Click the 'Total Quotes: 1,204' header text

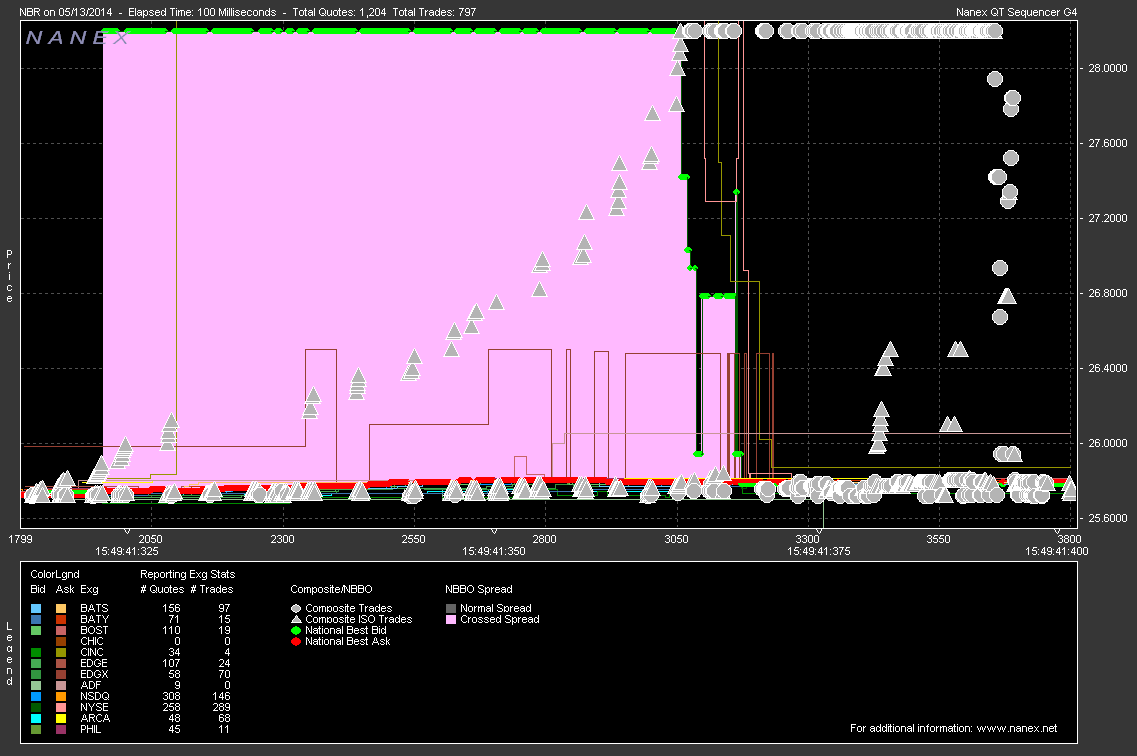339,12
